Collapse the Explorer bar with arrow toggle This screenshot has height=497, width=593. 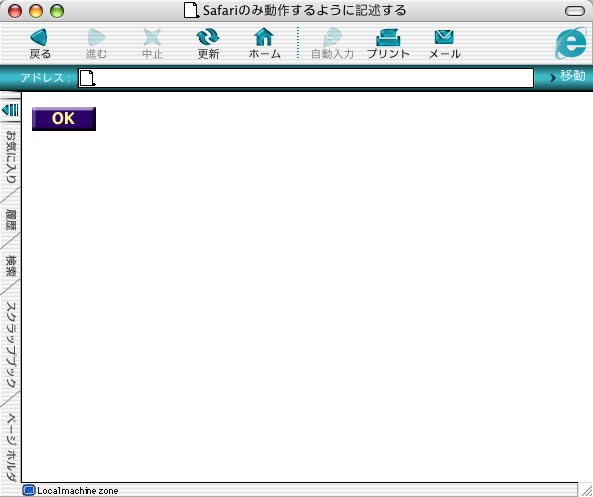10,110
